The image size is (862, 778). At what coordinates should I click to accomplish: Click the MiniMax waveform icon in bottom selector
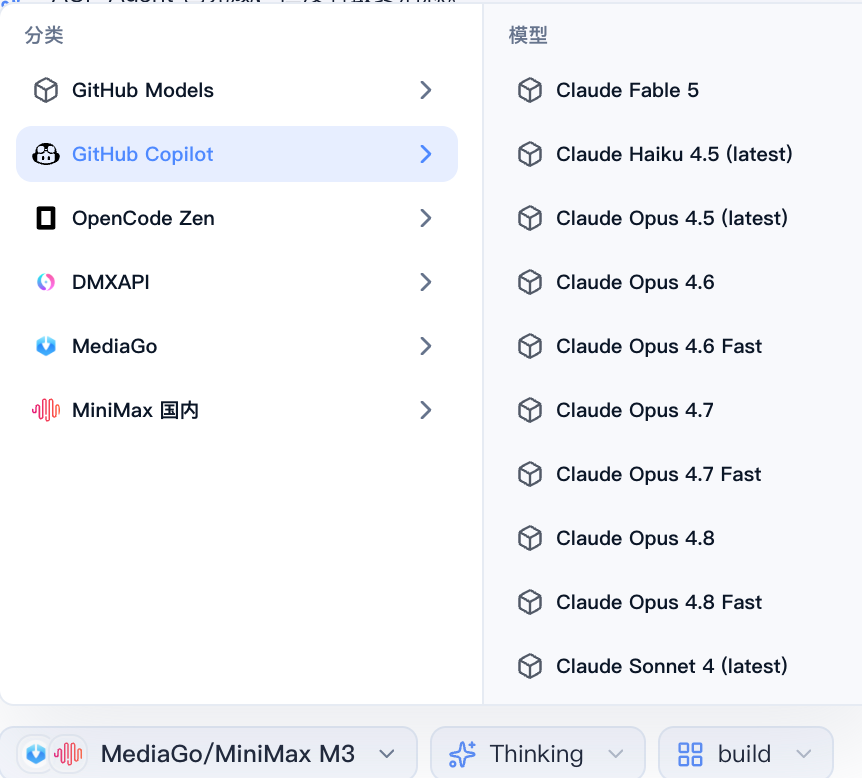click(68, 753)
